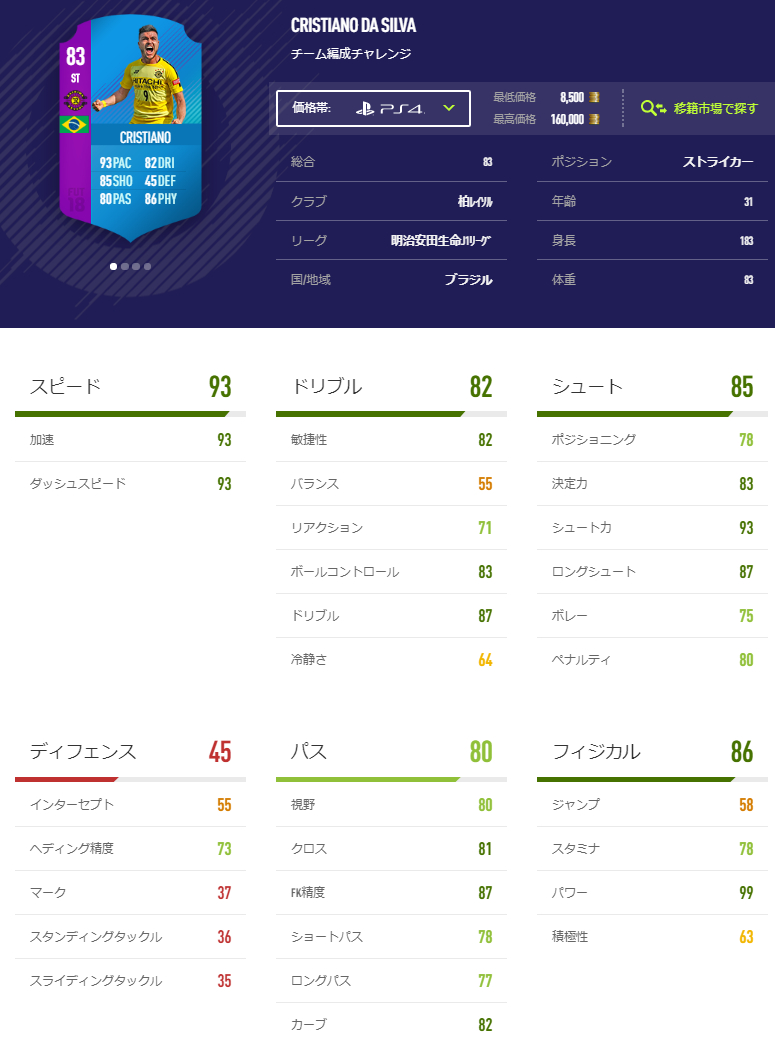Click the パワー stat row
The height and width of the screenshot is (1039, 775).
tap(652, 892)
